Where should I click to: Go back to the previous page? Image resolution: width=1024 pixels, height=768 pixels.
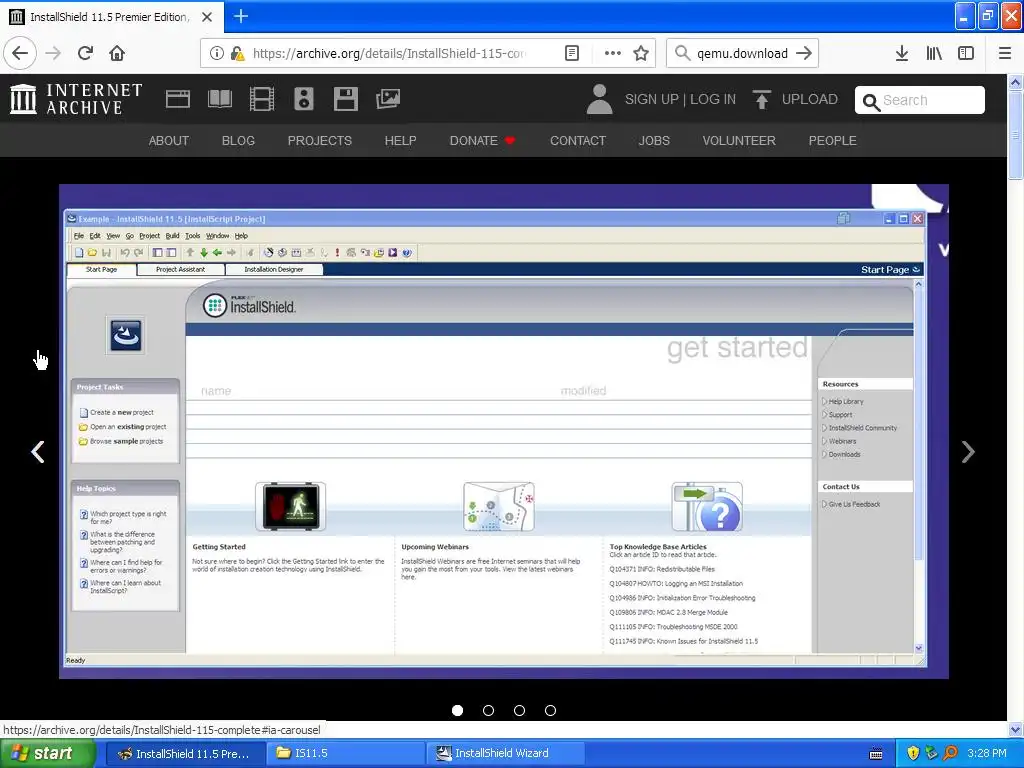pyautogui.click(x=20, y=53)
